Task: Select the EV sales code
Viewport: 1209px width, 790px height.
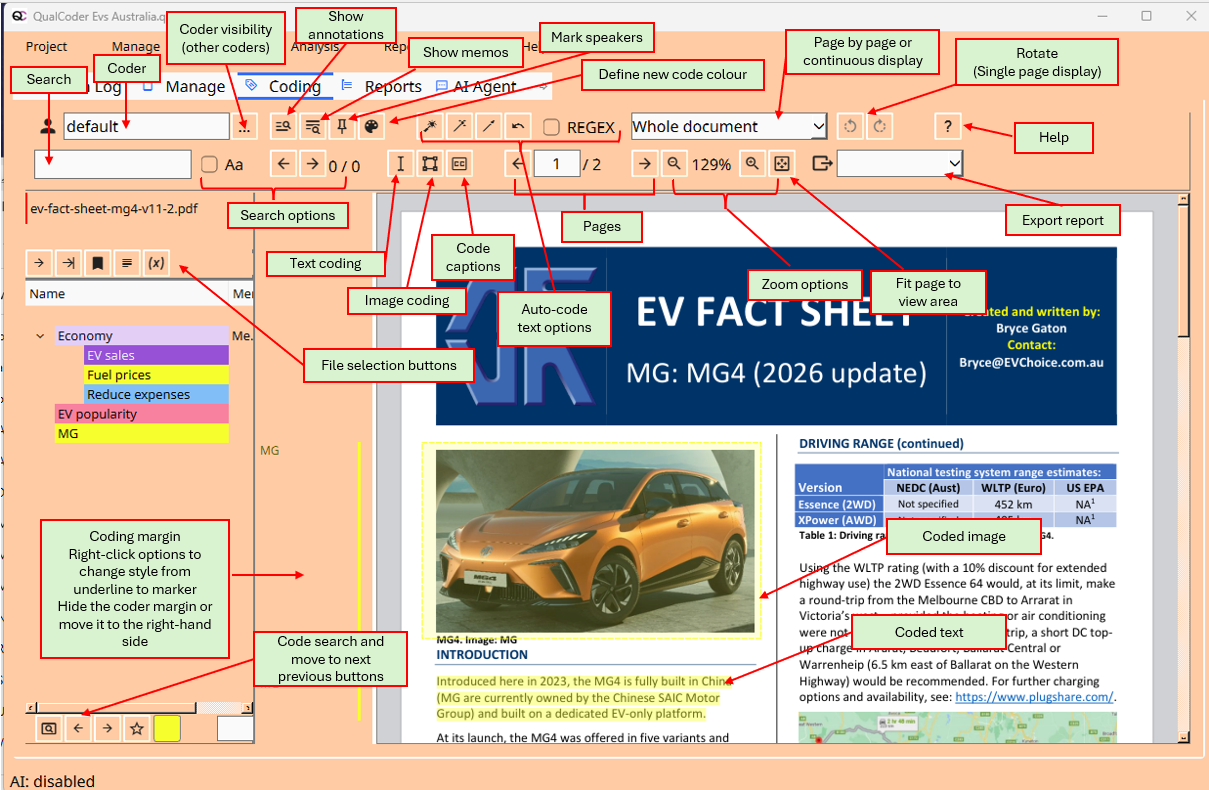Action: click(157, 355)
